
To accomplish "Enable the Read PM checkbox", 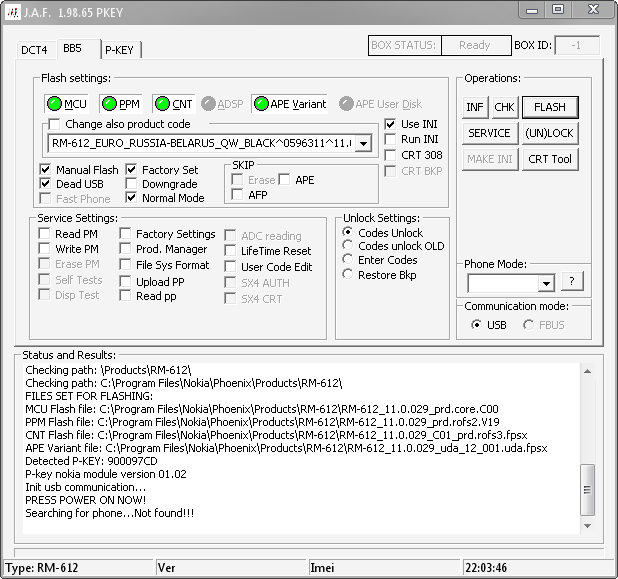I will [44, 234].
